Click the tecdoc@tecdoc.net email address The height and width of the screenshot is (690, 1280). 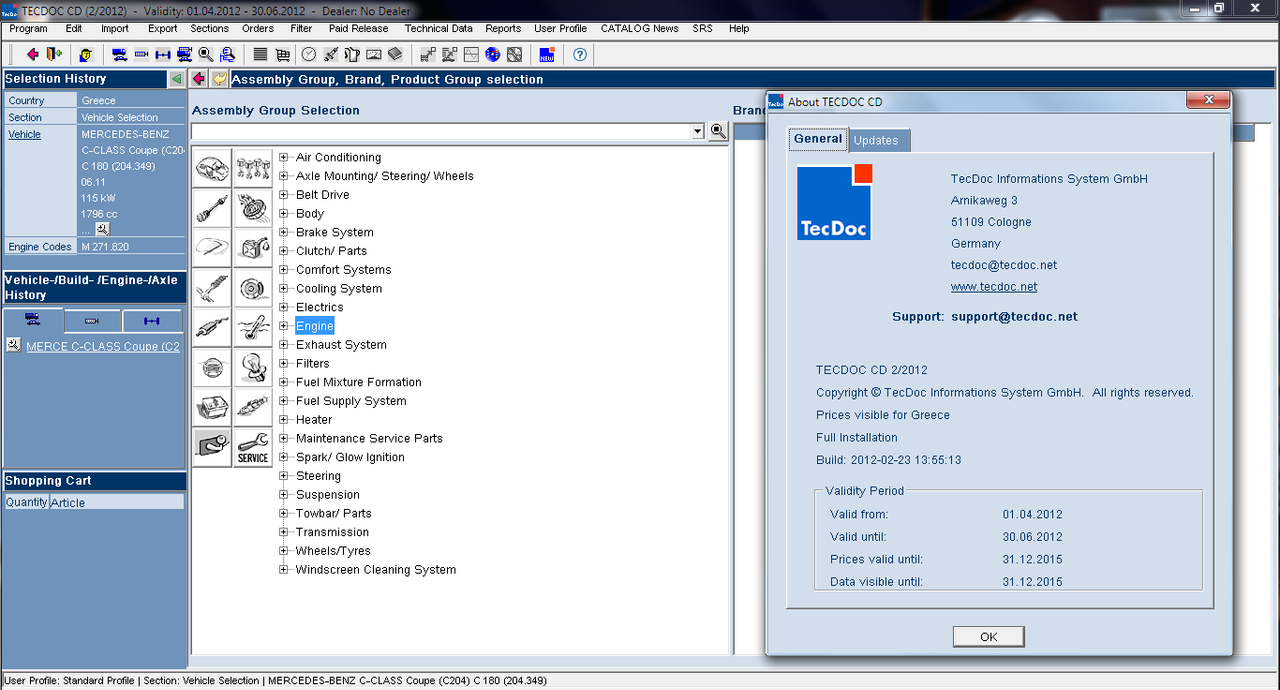click(x=1004, y=265)
